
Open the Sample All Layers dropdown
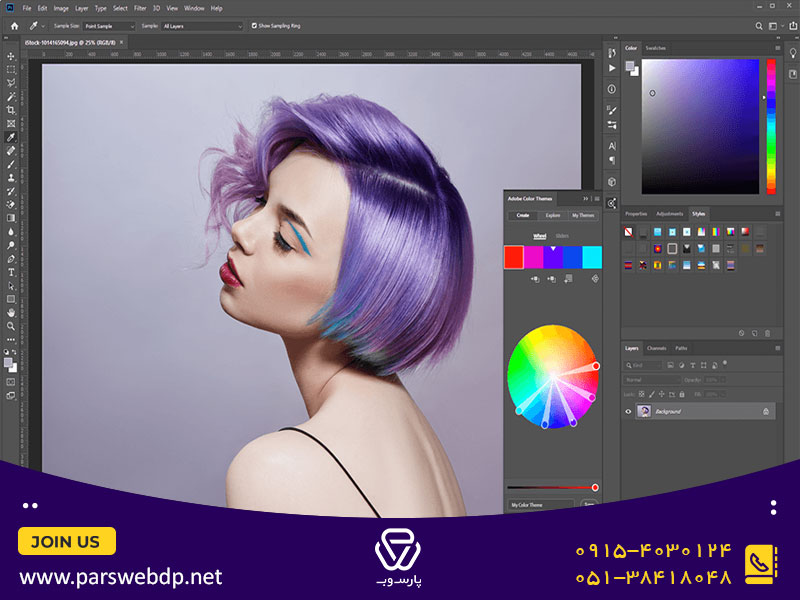click(x=202, y=26)
